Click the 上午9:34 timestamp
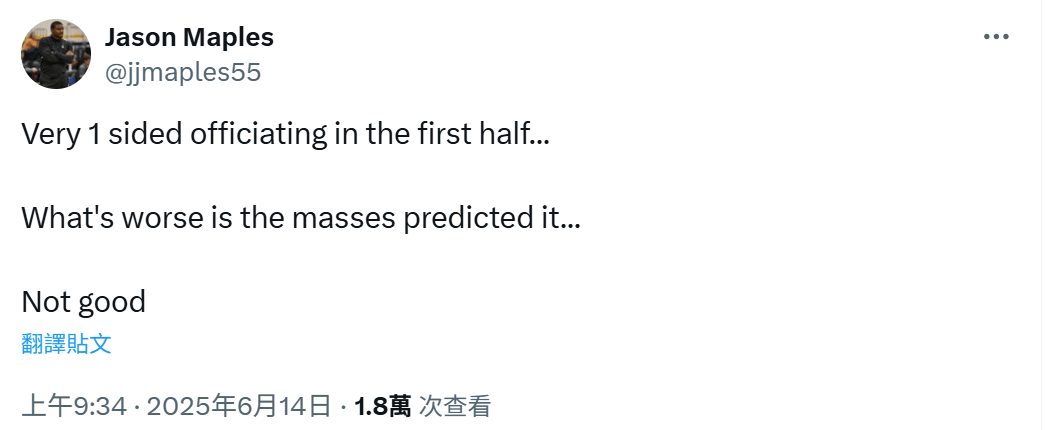This screenshot has height=430, width=1046. (x=74, y=406)
